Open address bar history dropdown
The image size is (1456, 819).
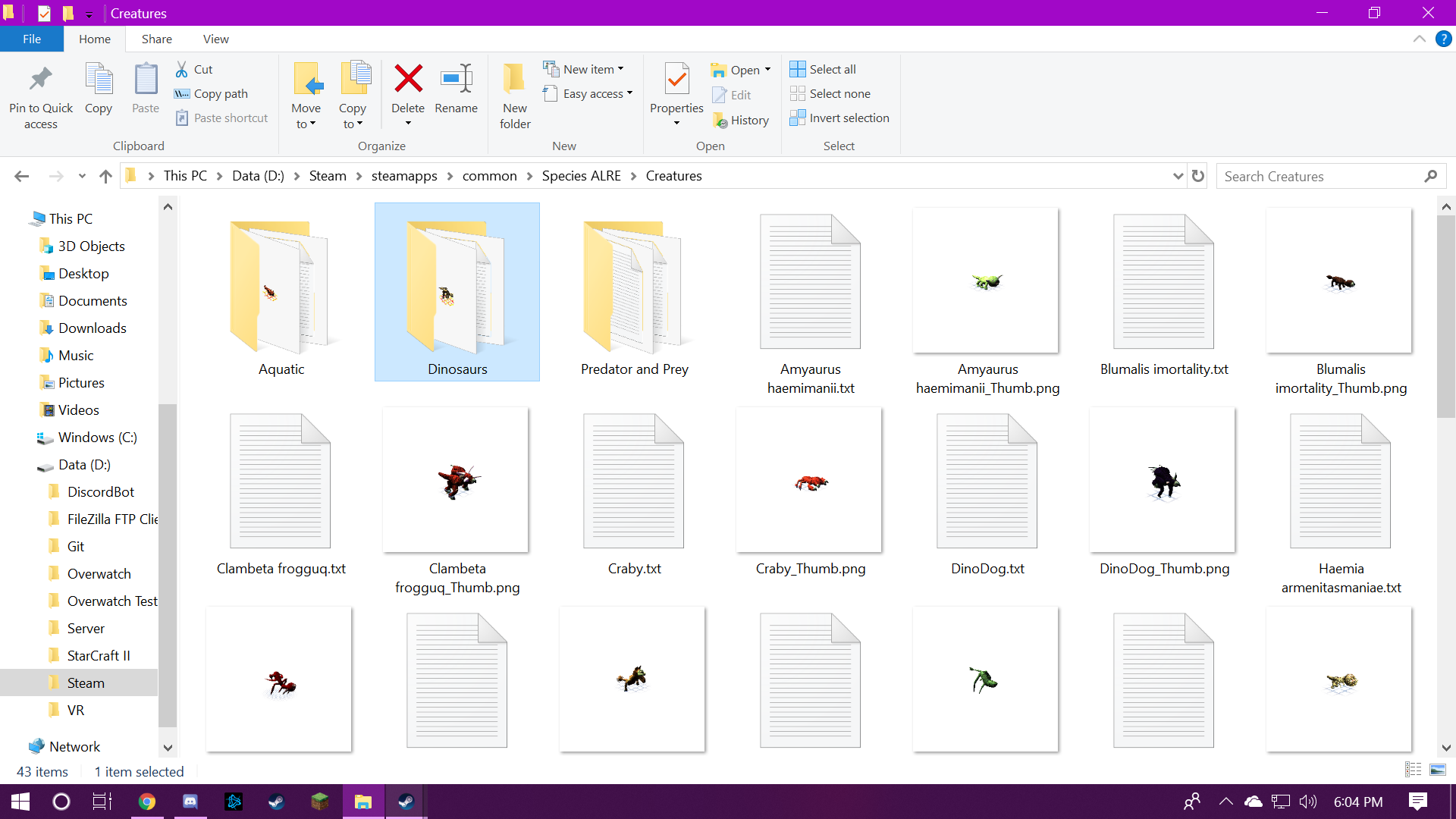pos(1178,176)
